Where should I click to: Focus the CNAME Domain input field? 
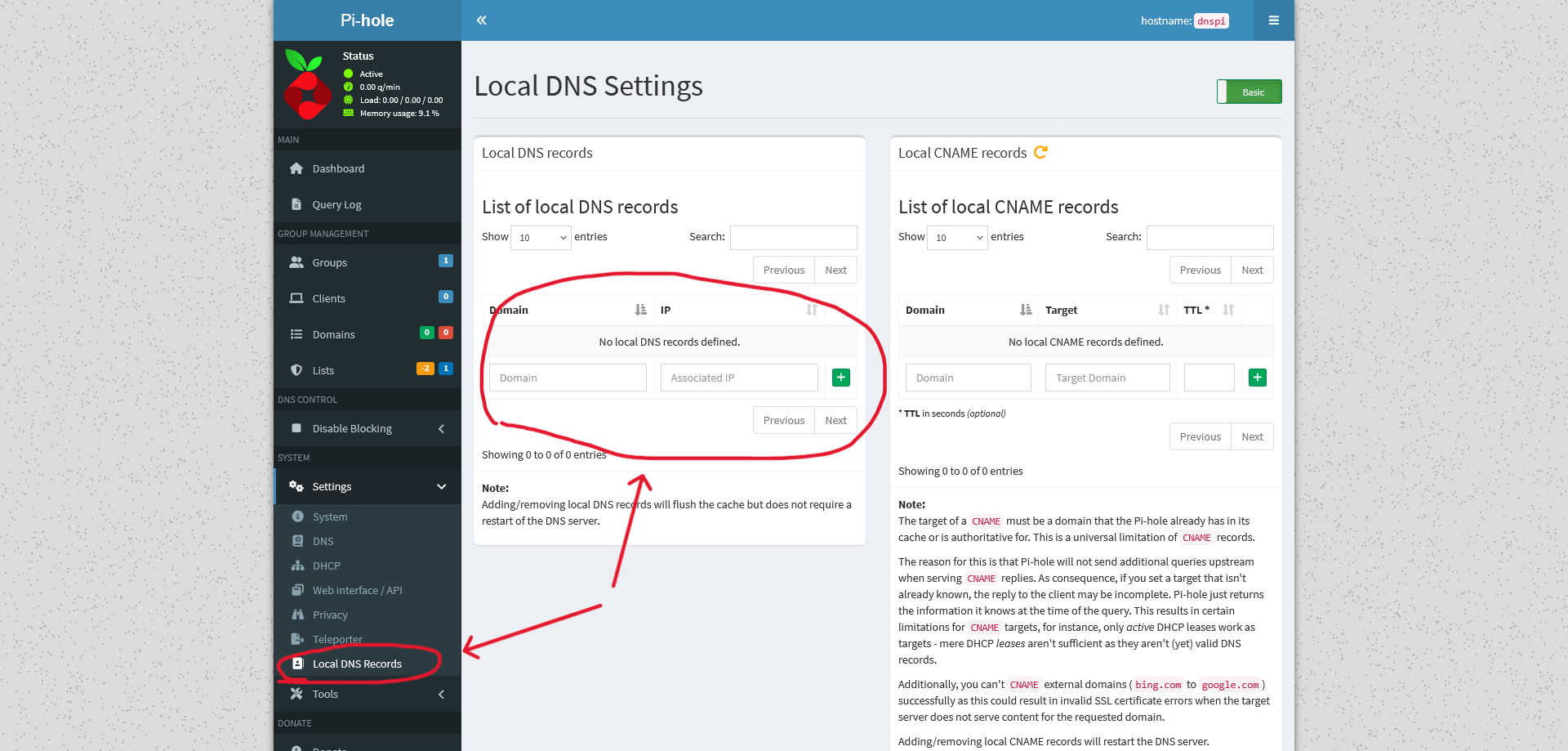pos(969,378)
